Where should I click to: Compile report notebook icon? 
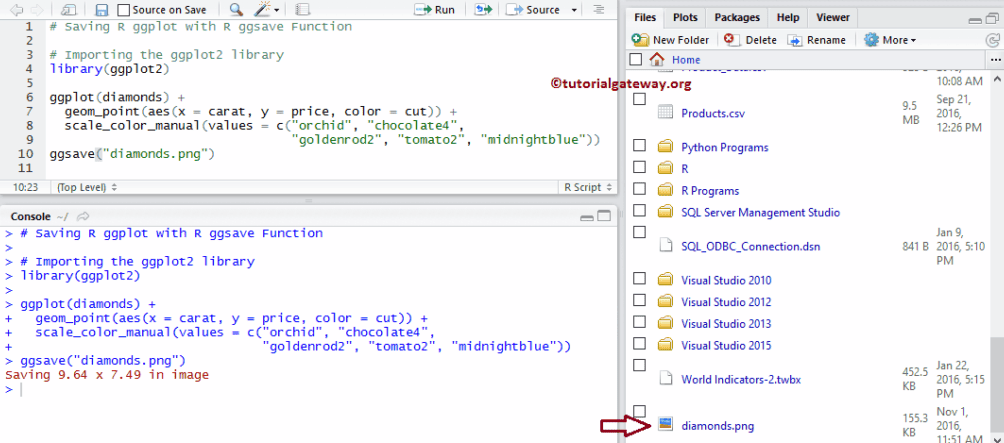click(x=303, y=10)
